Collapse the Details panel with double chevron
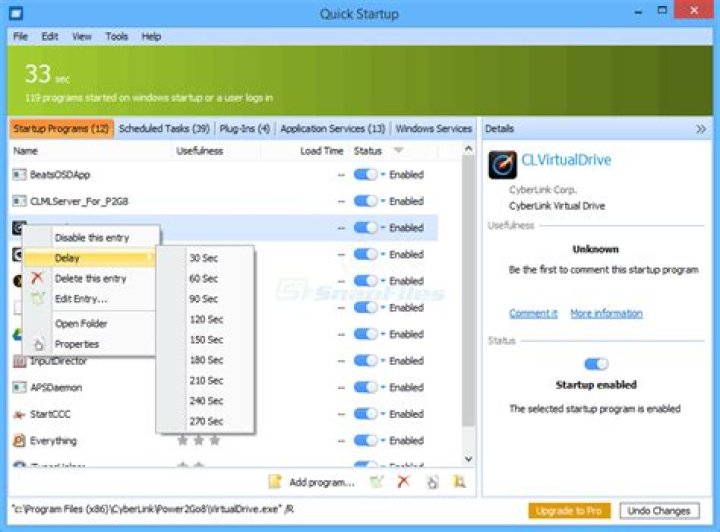 (701, 129)
